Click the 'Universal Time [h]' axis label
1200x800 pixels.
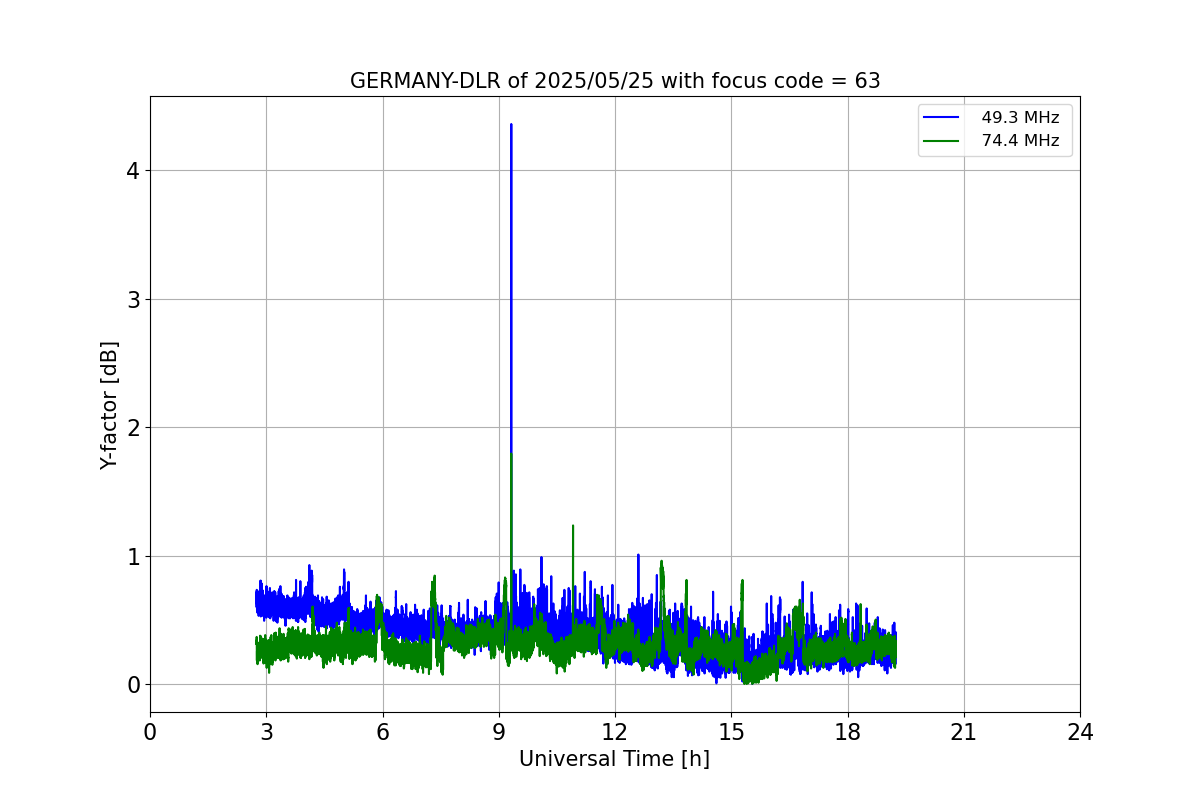[x=614, y=759]
